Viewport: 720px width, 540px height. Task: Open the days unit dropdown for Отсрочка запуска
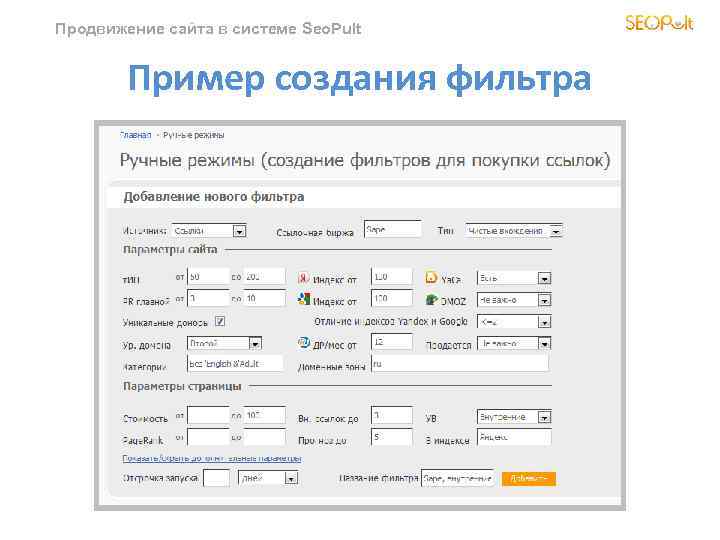[x=268, y=478]
